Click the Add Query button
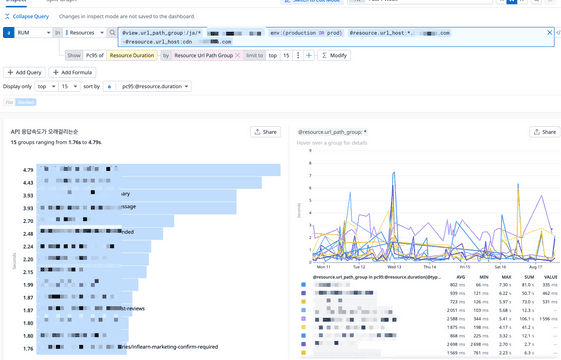This screenshot has width=561, height=360. [24, 72]
